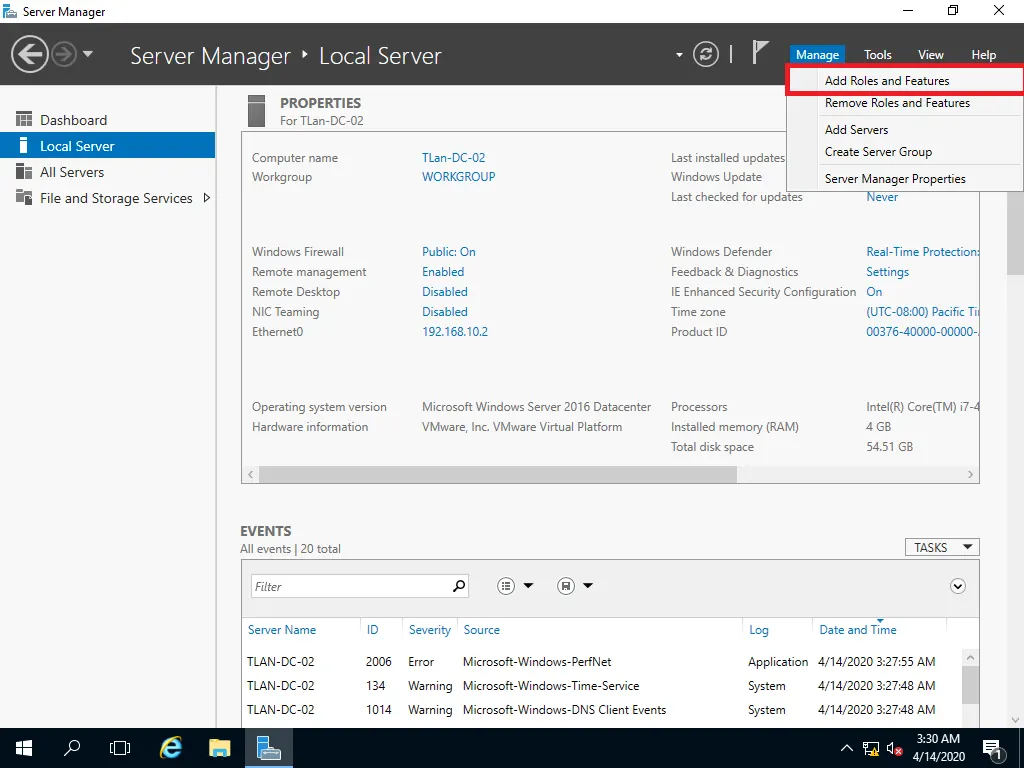This screenshot has height=768, width=1024.
Task: Click the time zone UTC-08:00 link
Action: pyautogui.click(x=922, y=312)
